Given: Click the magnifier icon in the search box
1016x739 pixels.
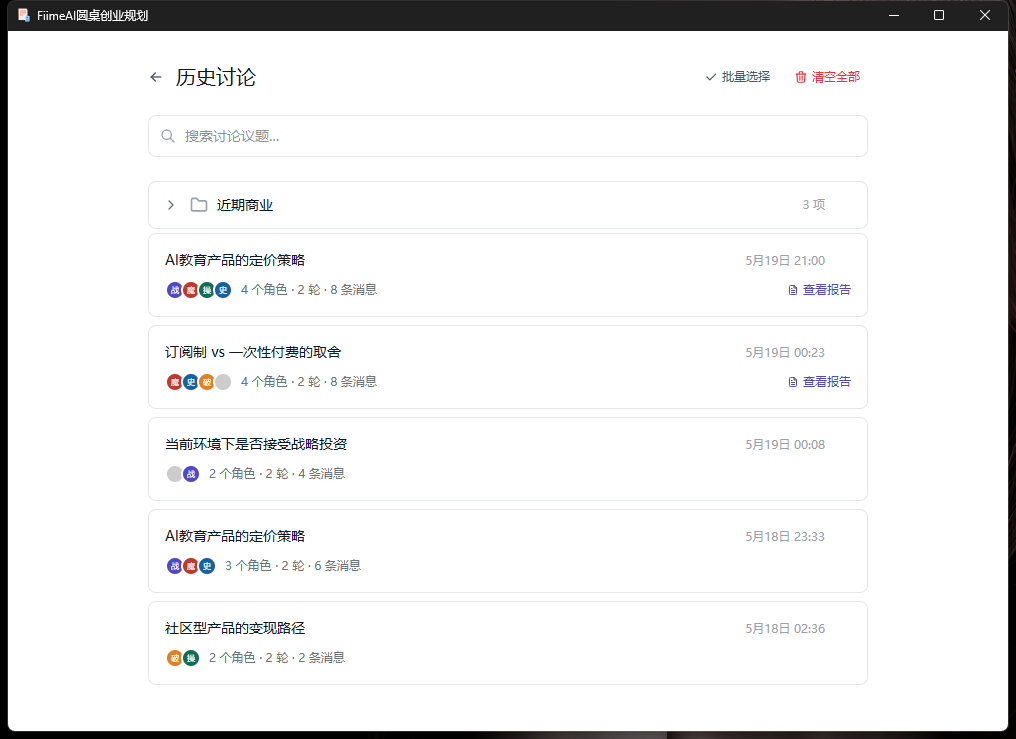Looking at the screenshot, I should click(x=168, y=136).
